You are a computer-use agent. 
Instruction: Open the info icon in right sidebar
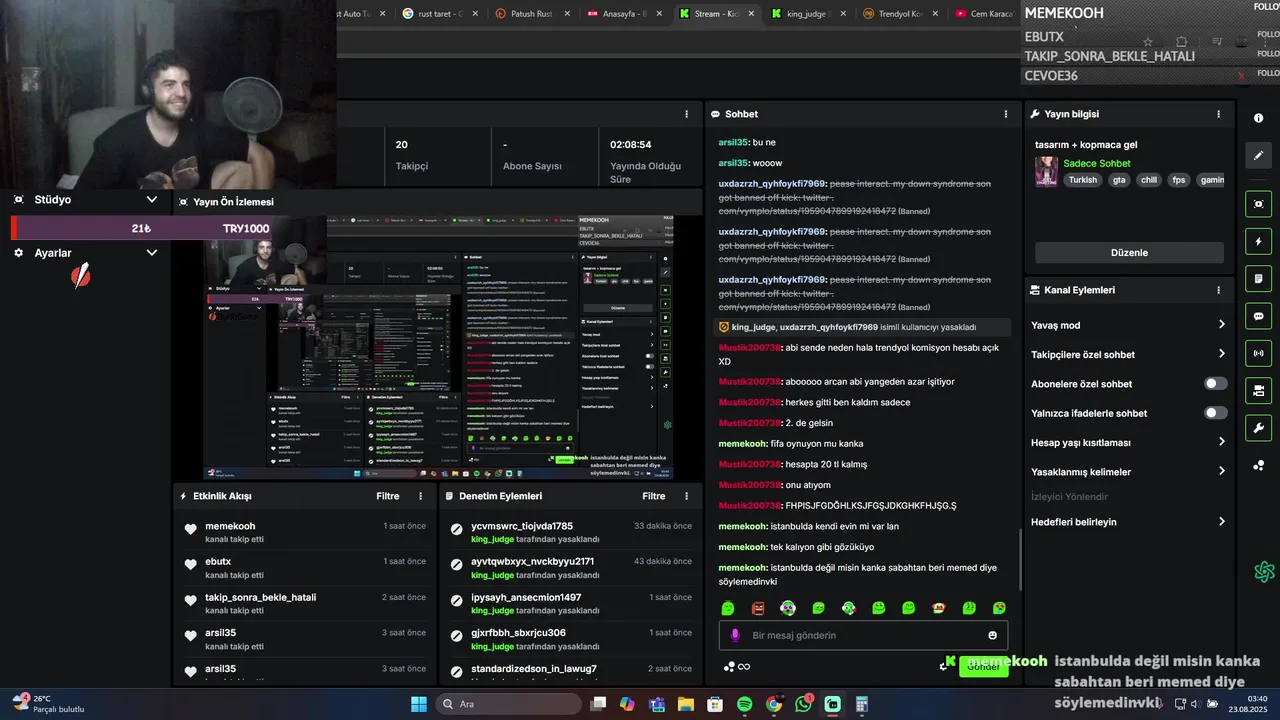click(1258, 118)
